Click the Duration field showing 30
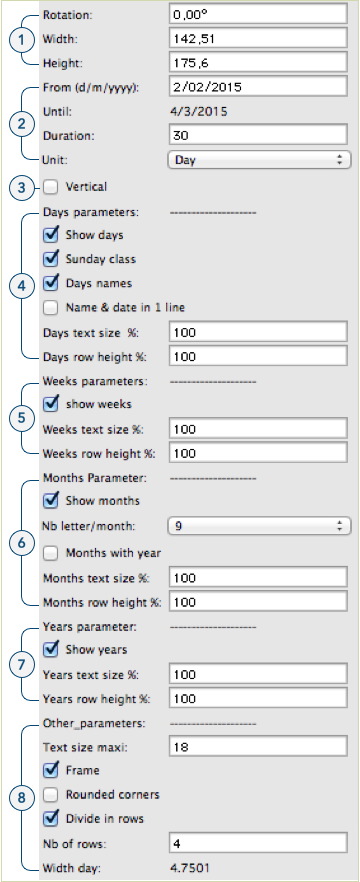 coord(258,135)
